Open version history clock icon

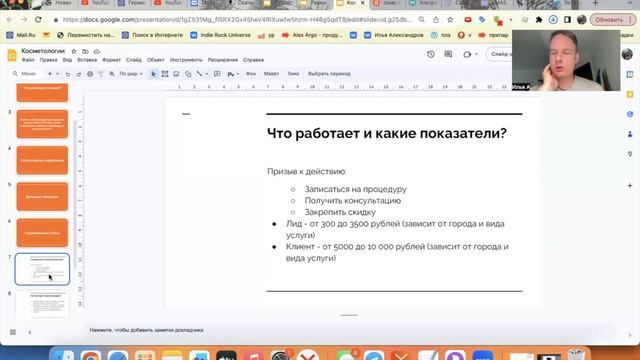point(431,54)
